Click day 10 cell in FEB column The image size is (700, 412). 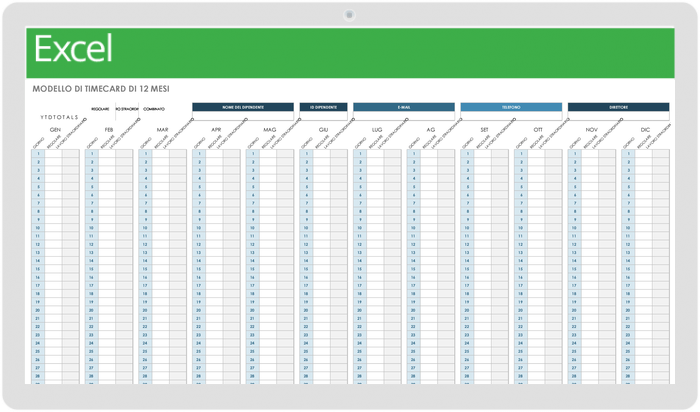[92, 228]
